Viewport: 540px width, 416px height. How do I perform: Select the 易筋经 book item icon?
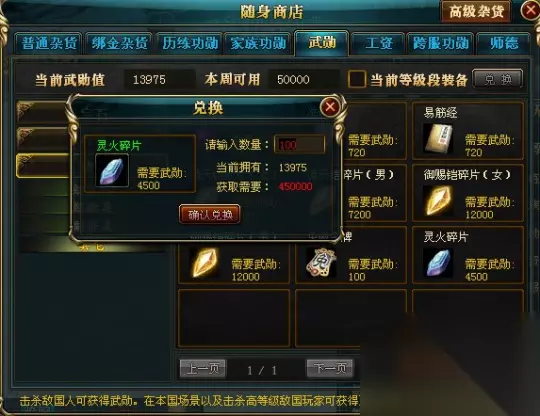437,139
